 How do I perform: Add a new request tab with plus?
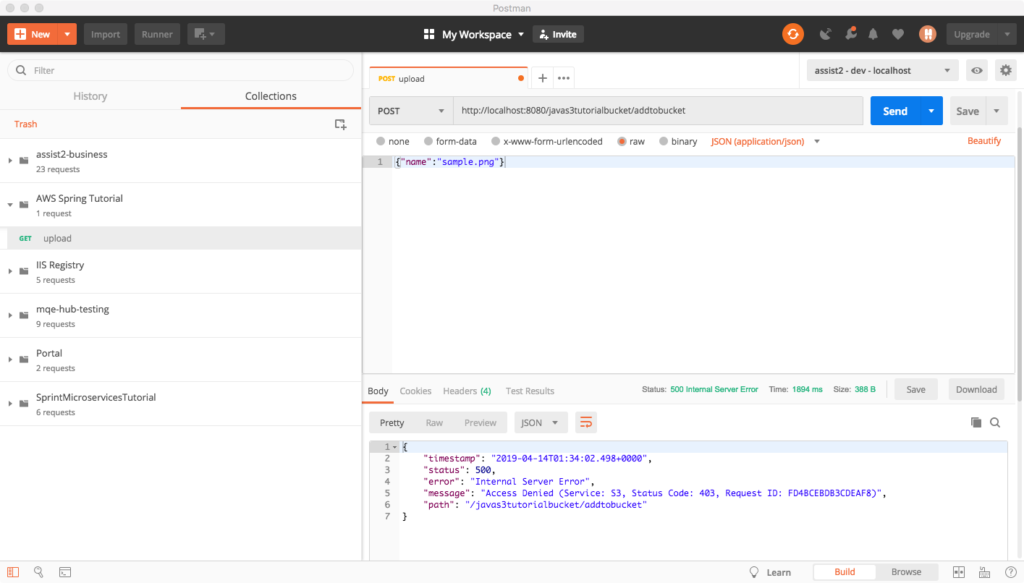[543, 78]
